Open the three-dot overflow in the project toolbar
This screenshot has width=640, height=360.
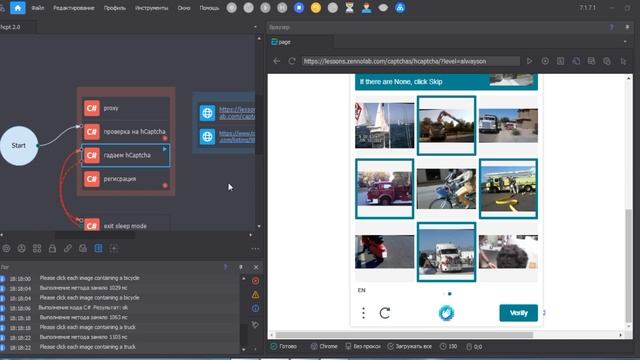255,249
